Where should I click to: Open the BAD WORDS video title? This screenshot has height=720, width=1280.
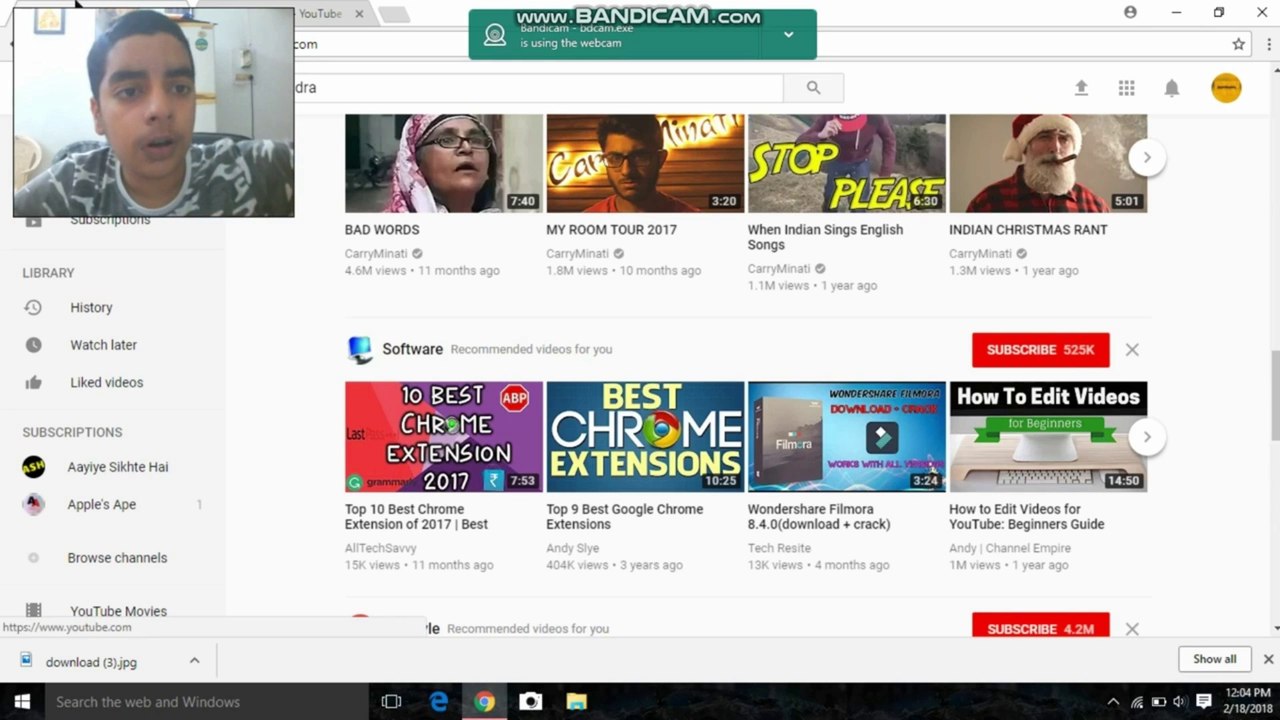point(382,230)
